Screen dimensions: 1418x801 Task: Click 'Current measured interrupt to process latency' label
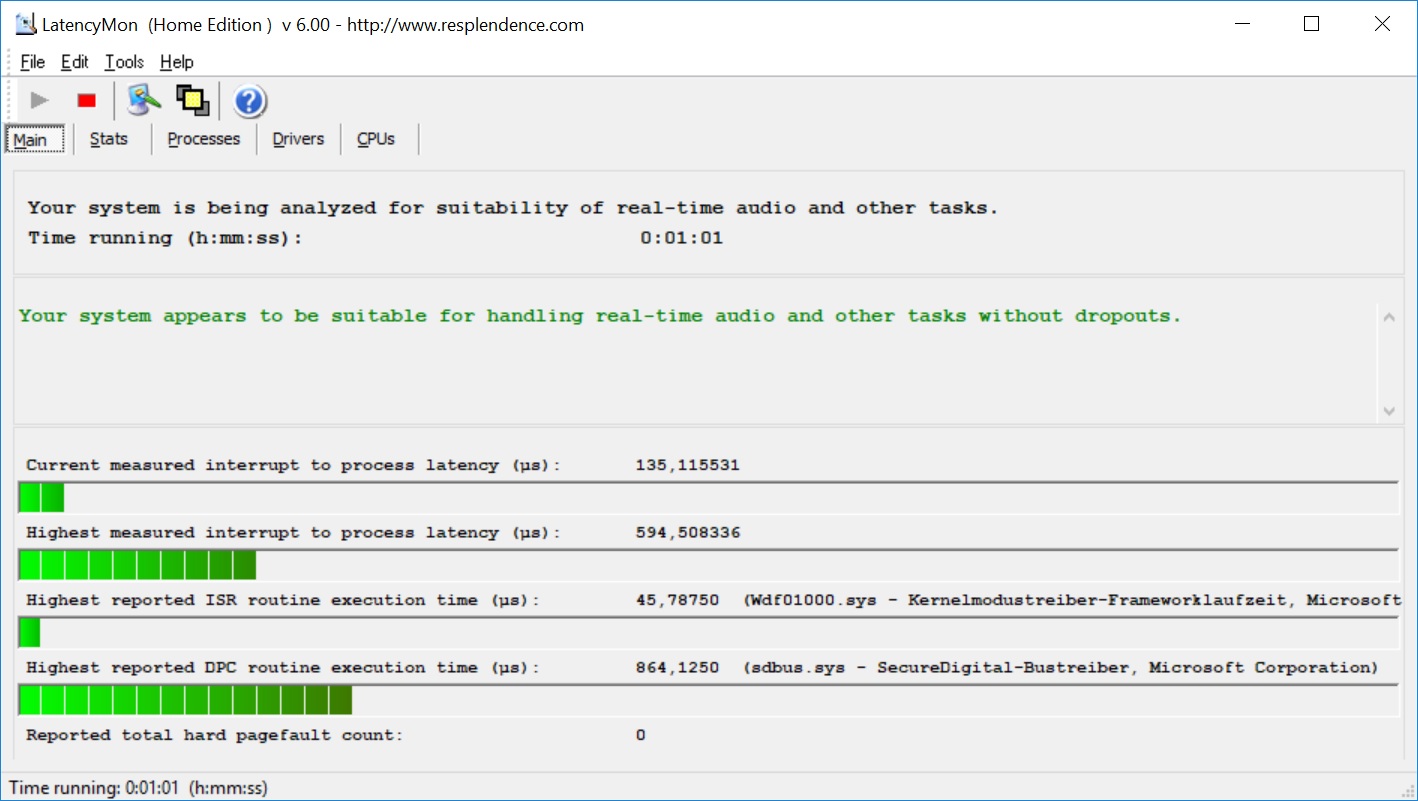(294, 465)
